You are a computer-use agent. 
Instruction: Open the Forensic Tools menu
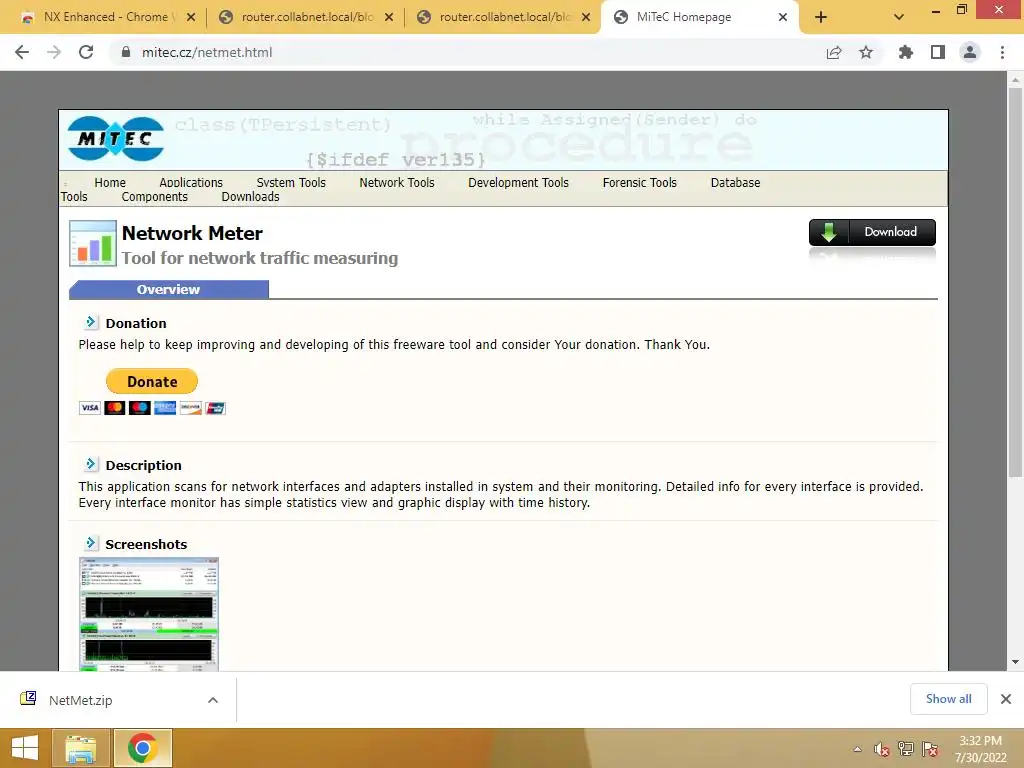click(639, 183)
